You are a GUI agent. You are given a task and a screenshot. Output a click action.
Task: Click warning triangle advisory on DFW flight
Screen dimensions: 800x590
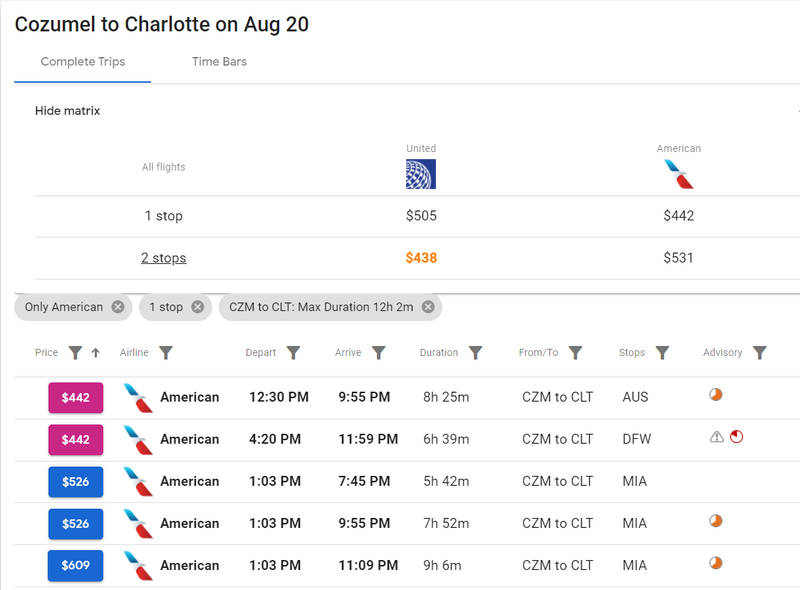point(717,437)
